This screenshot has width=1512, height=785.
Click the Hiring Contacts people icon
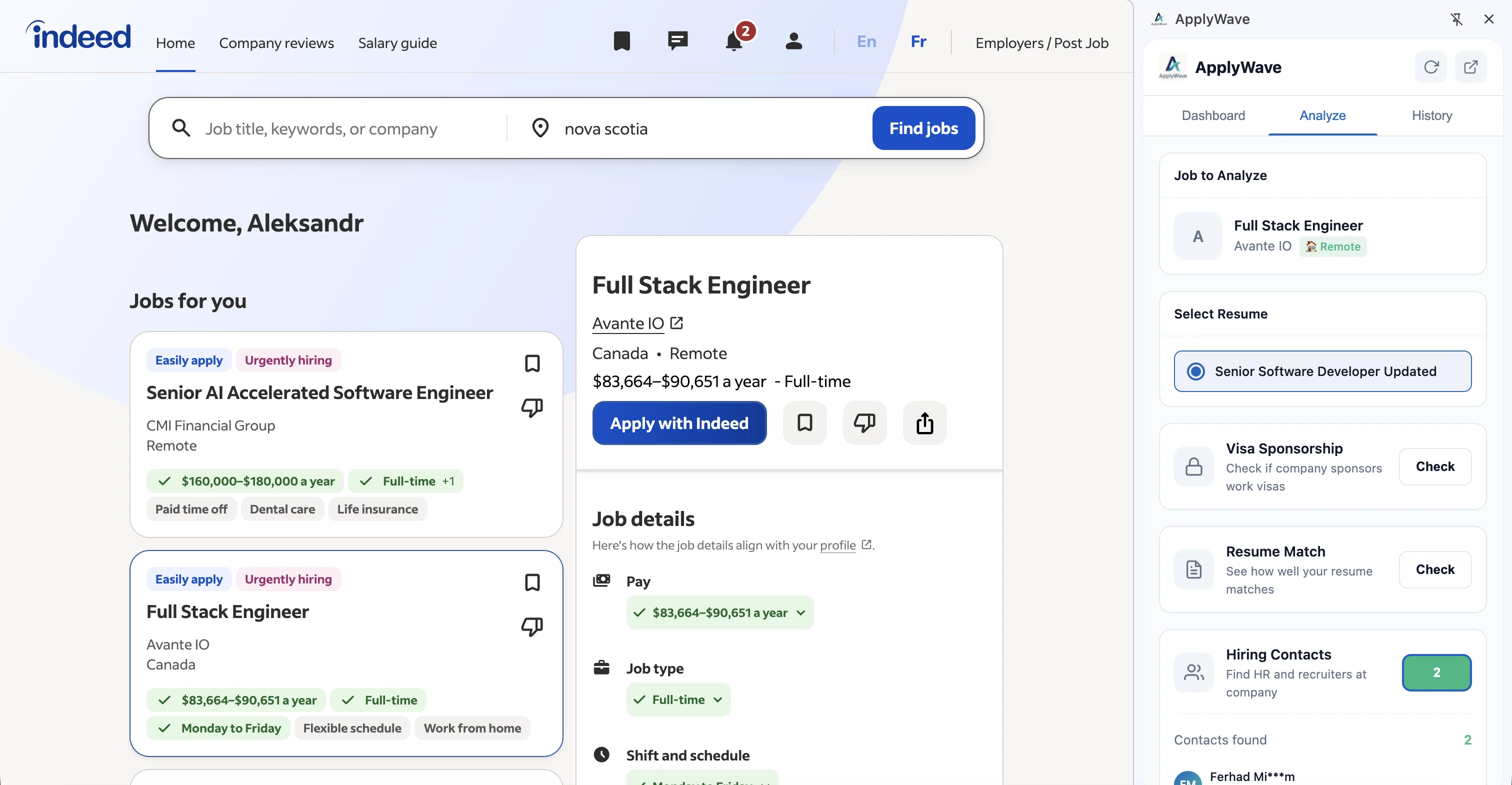coord(1194,672)
